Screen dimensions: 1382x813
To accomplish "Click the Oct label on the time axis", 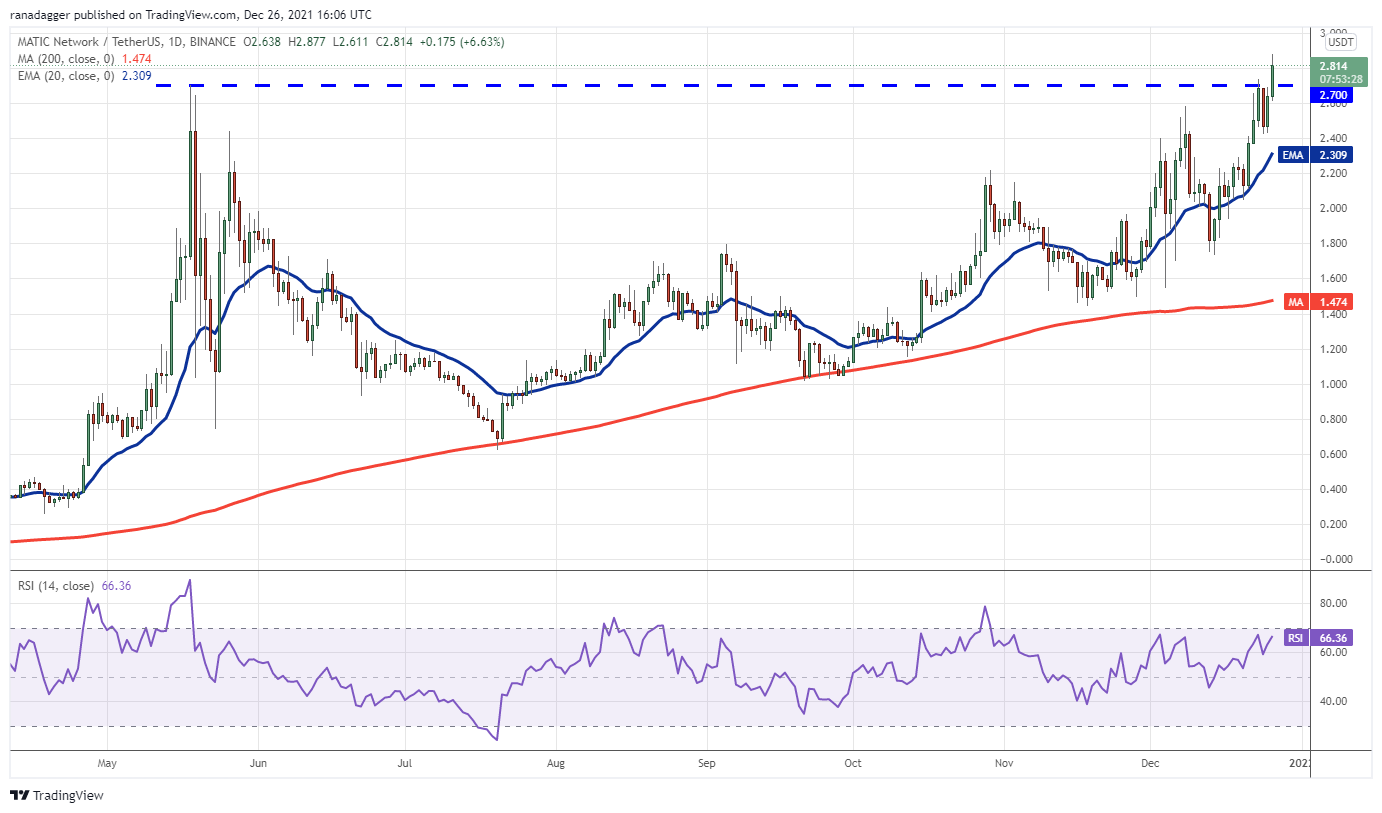I will [853, 763].
